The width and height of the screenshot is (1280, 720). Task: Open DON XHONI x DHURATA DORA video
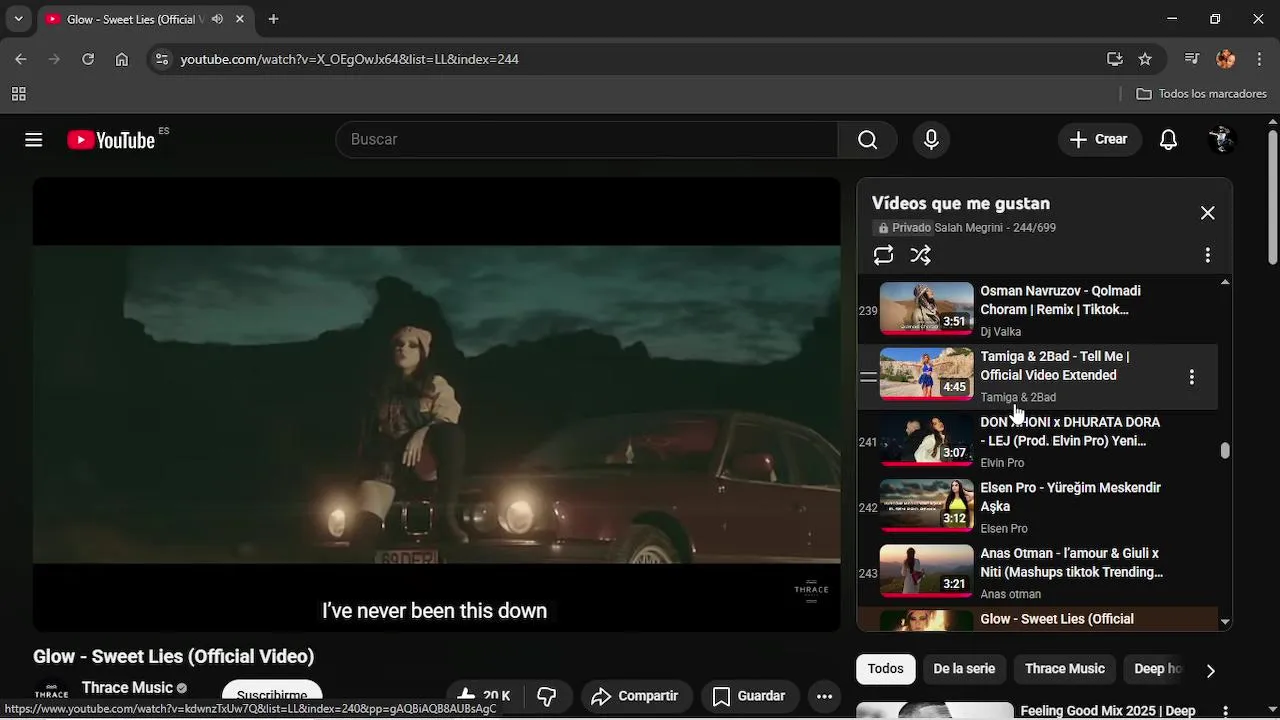coord(1070,431)
